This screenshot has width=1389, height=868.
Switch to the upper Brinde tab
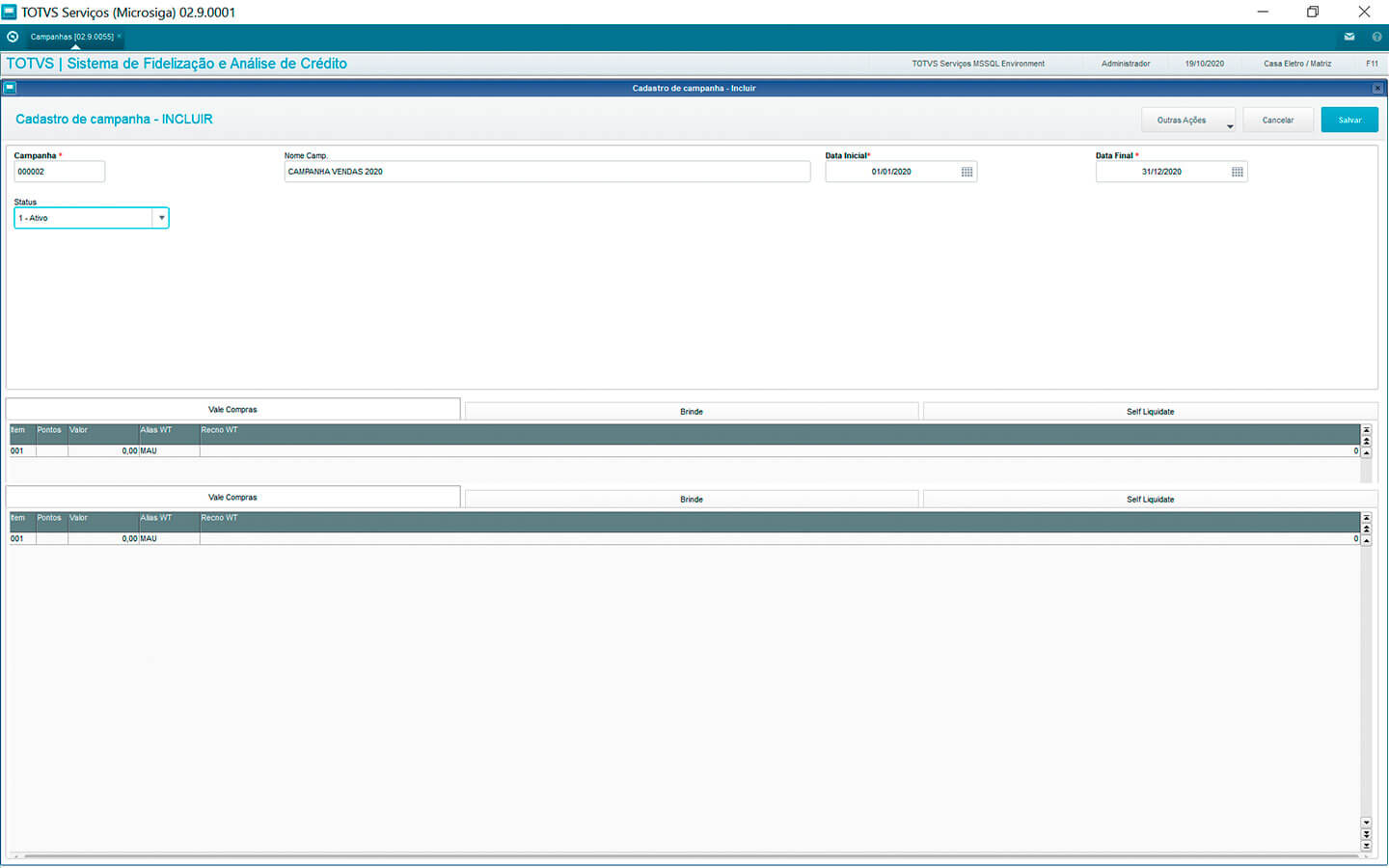pyautogui.click(x=691, y=412)
